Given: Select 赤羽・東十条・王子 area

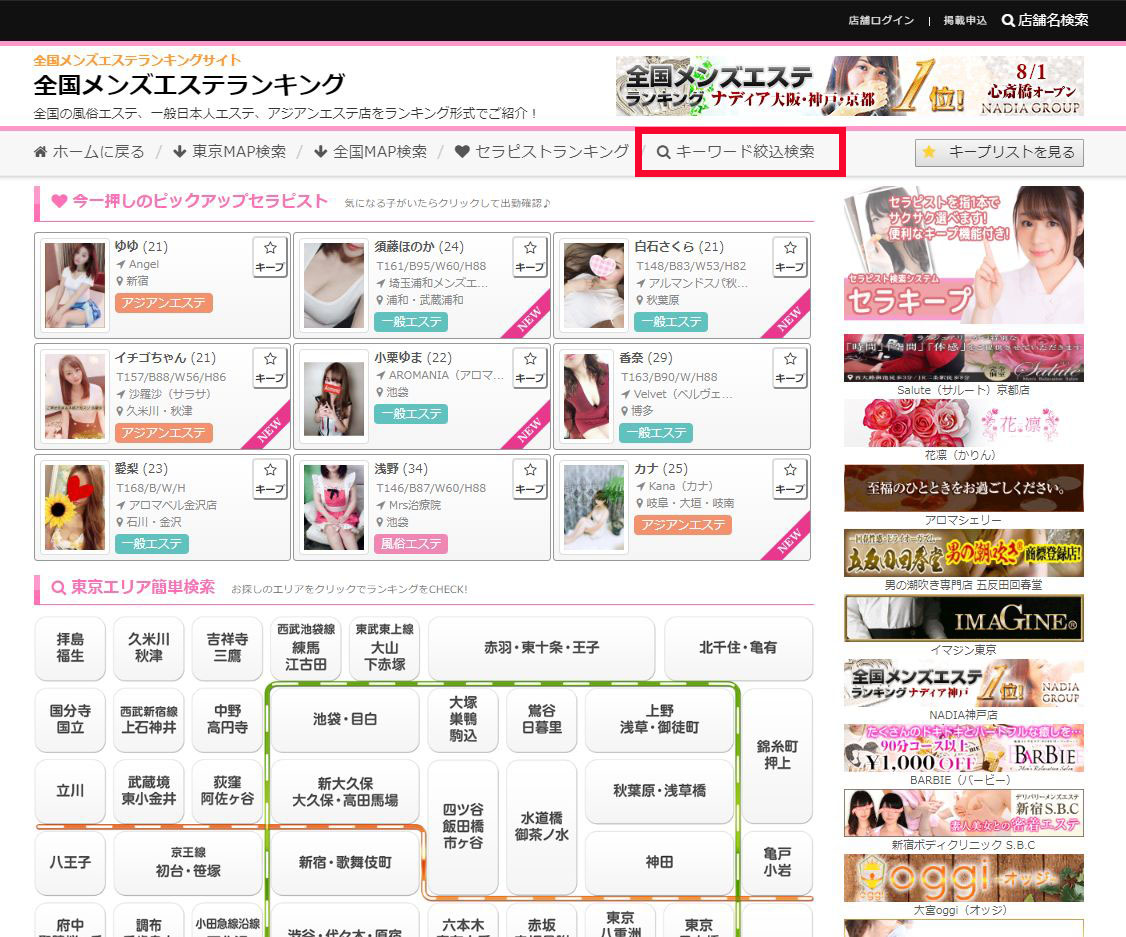Looking at the screenshot, I should click(541, 648).
